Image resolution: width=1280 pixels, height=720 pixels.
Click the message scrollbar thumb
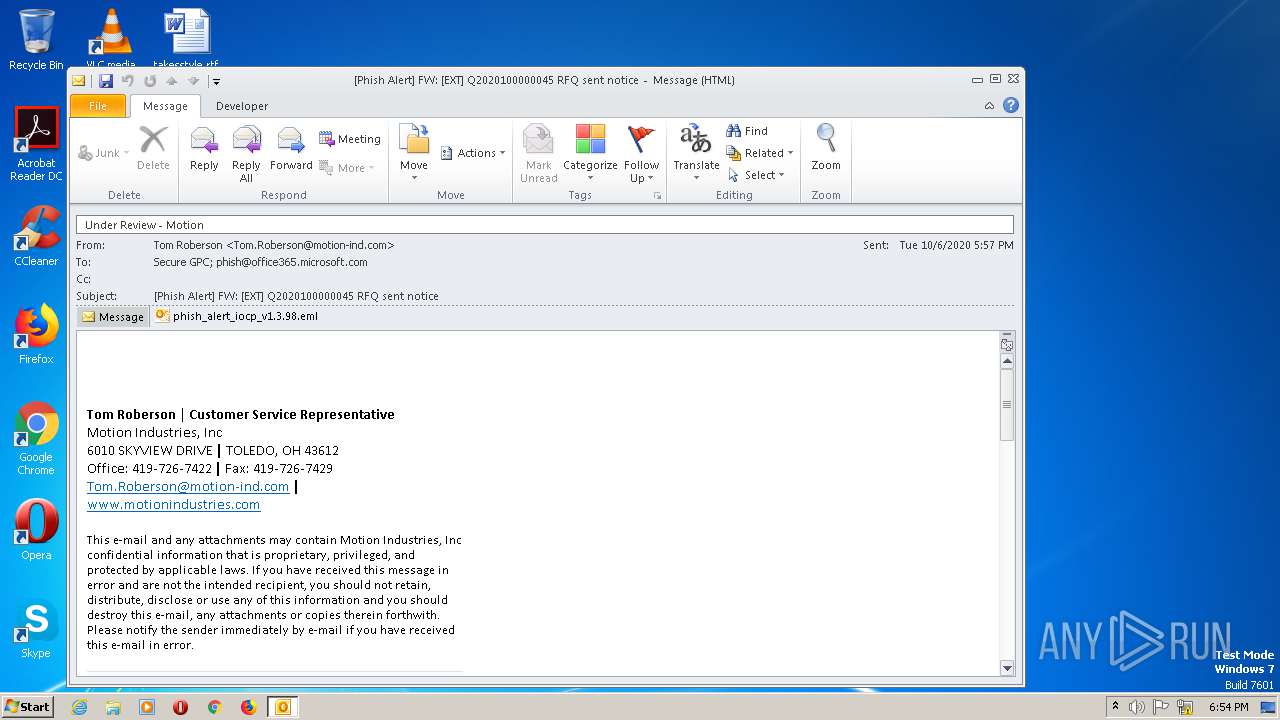point(1007,405)
